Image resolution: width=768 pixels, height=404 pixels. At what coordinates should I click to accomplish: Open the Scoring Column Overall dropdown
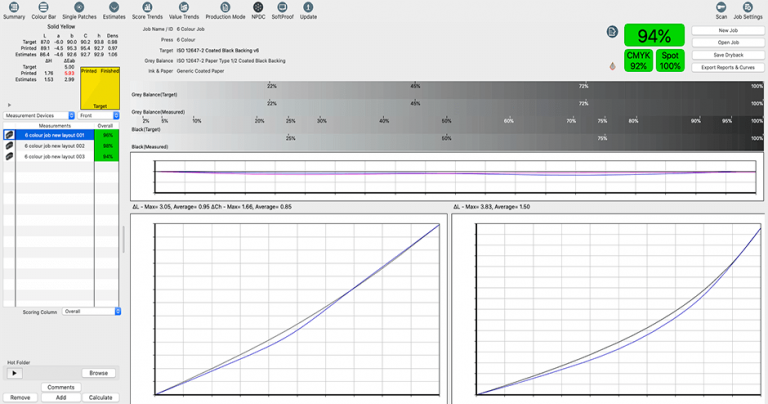pos(91,312)
